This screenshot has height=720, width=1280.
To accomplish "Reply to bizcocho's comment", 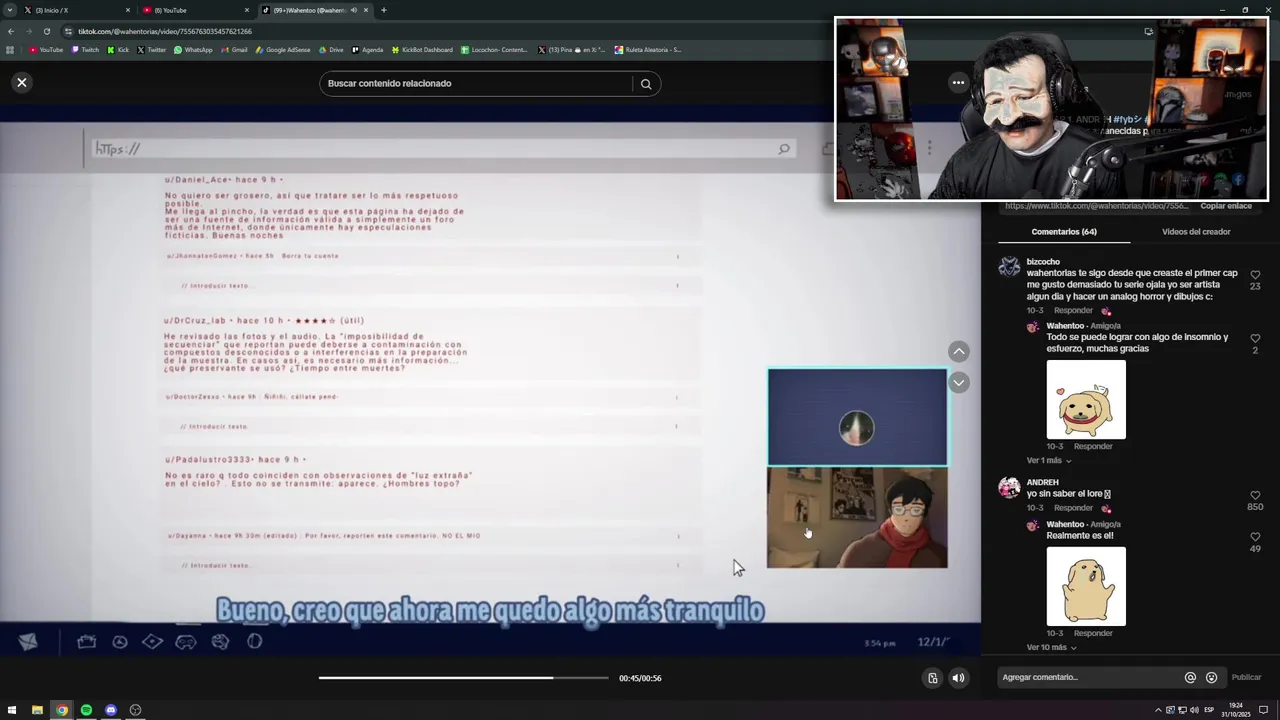I will tap(1073, 311).
